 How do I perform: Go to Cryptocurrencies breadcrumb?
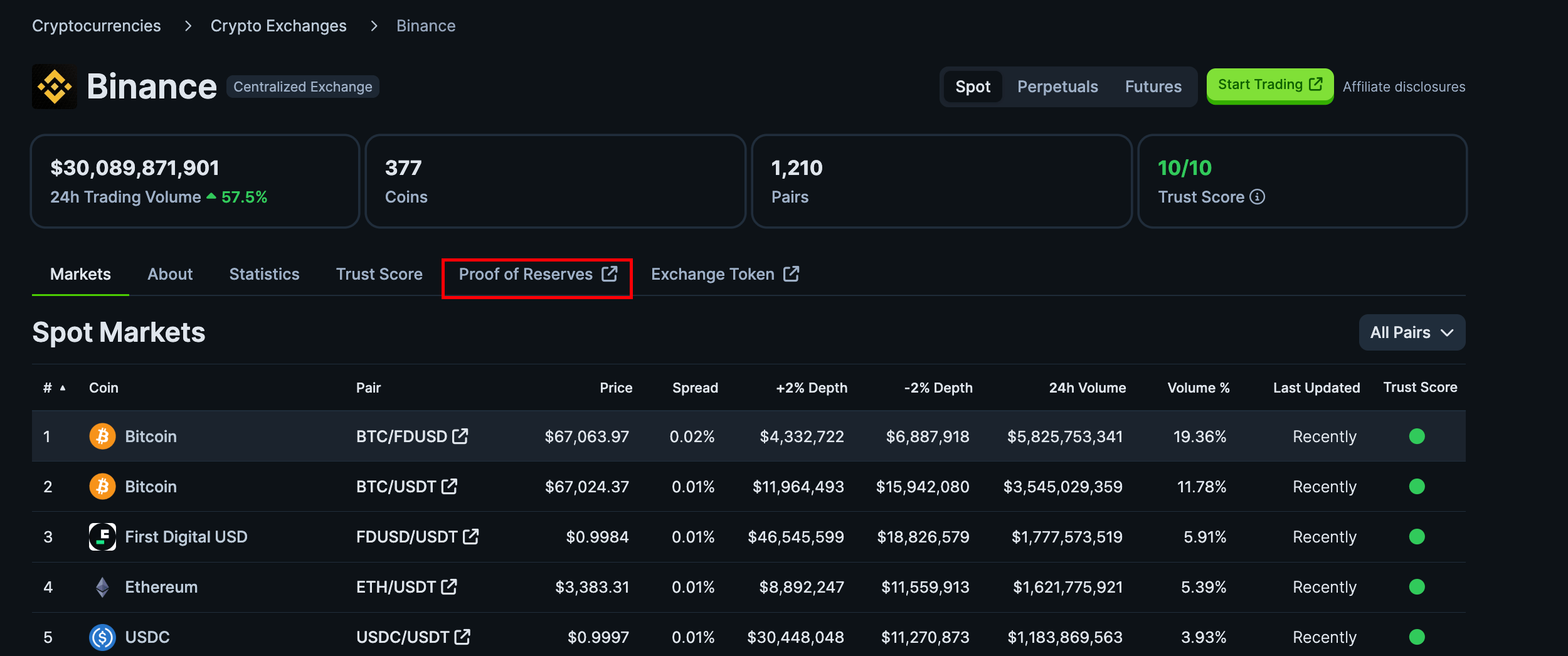pyautogui.click(x=97, y=26)
